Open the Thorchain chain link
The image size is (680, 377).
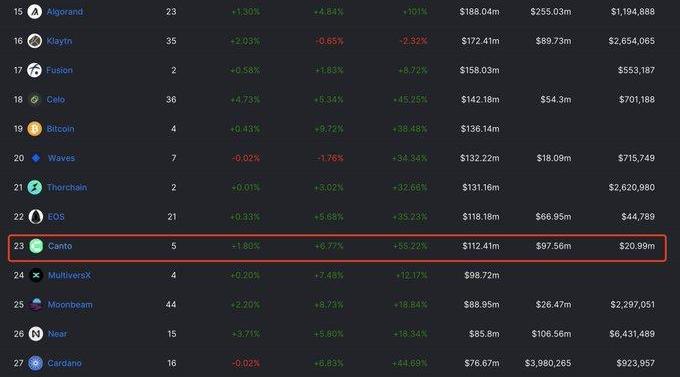point(67,187)
